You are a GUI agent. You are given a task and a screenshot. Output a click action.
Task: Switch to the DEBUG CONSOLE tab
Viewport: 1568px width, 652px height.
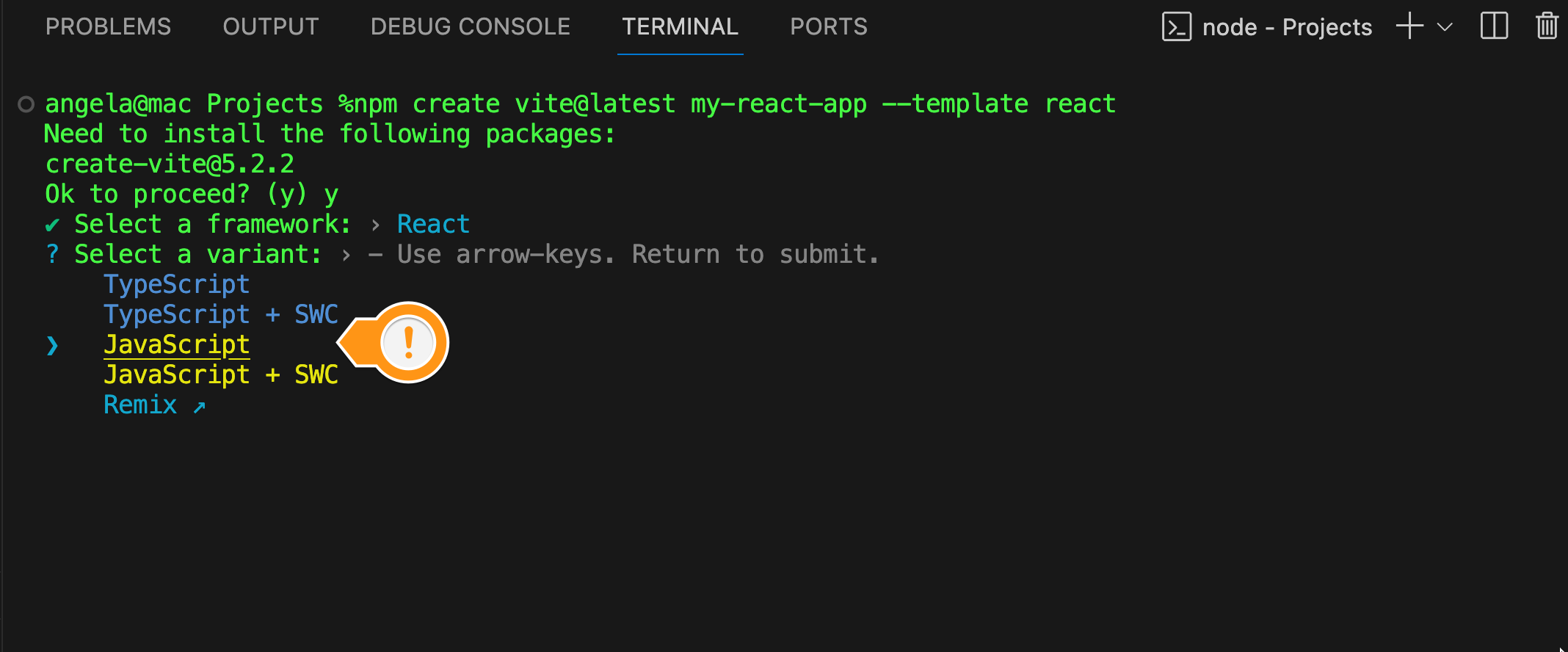(x=470, y=27)
